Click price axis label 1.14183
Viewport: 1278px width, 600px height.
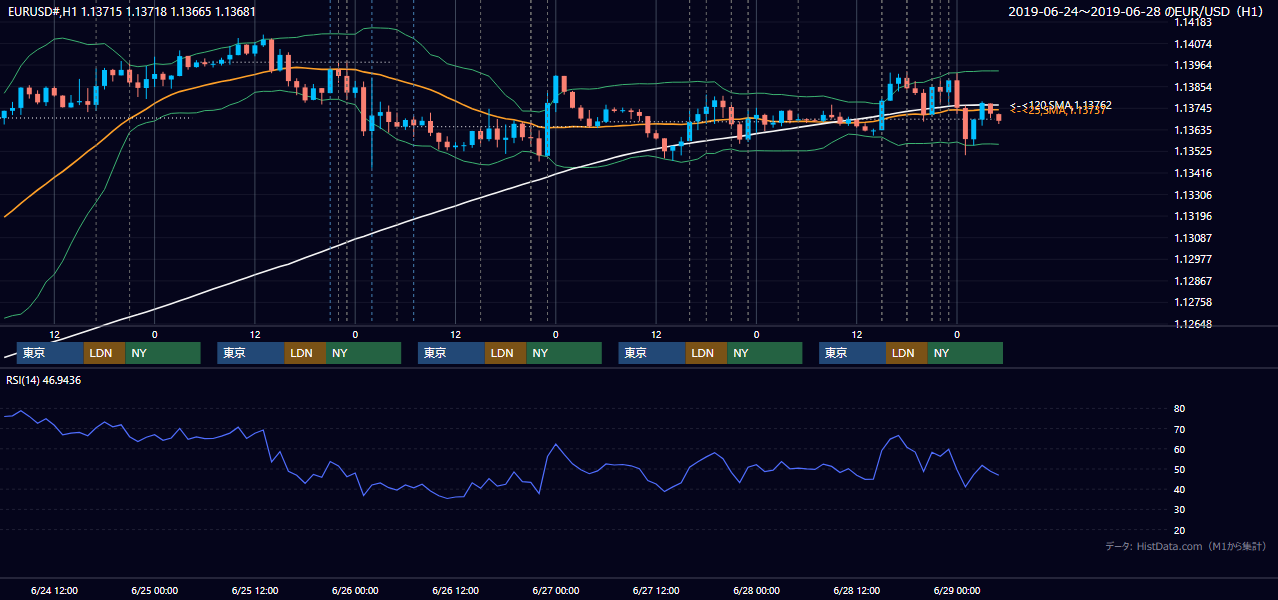(x=1192, y=22)
